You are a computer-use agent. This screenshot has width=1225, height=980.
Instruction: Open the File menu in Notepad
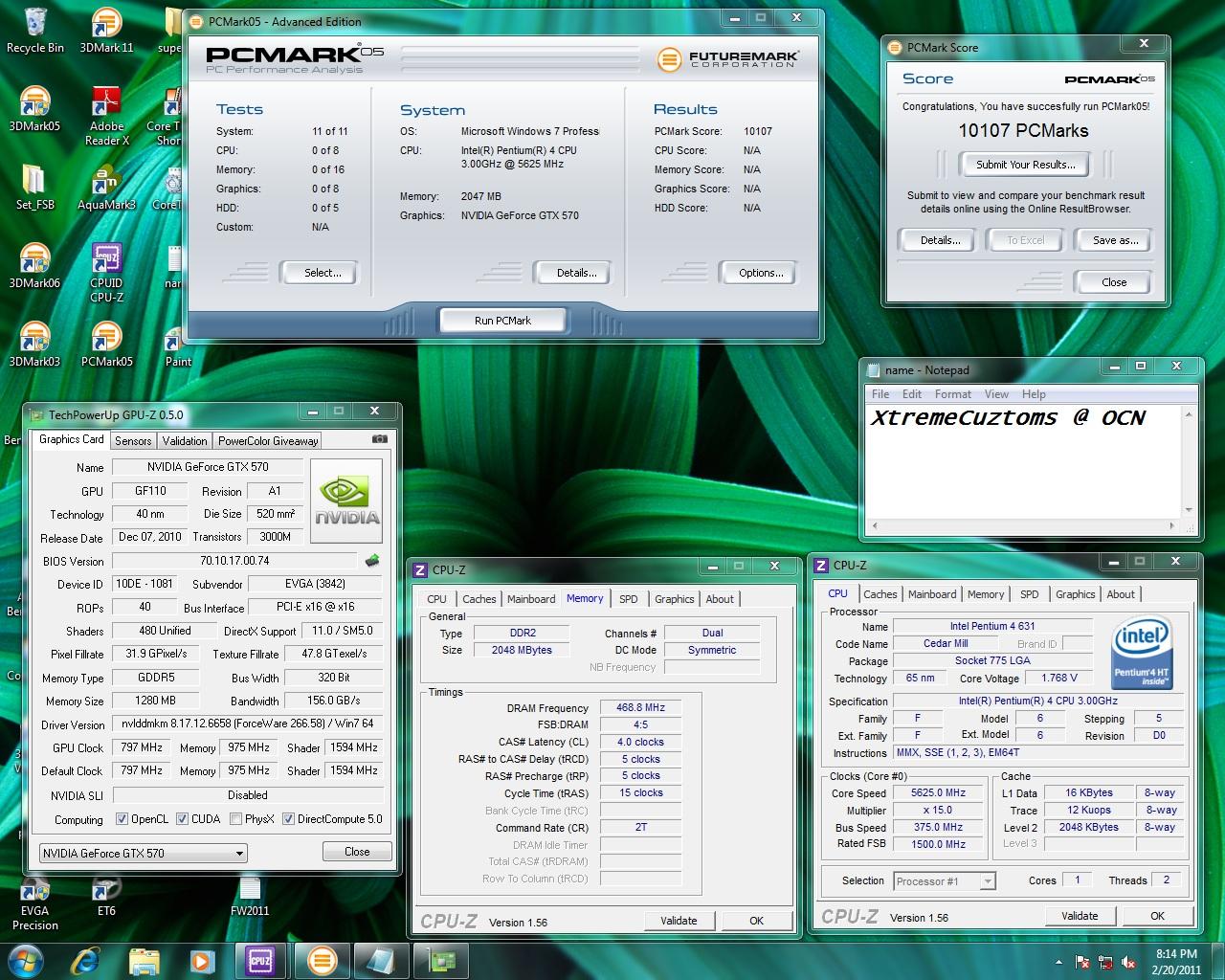[x=880, y=394]
